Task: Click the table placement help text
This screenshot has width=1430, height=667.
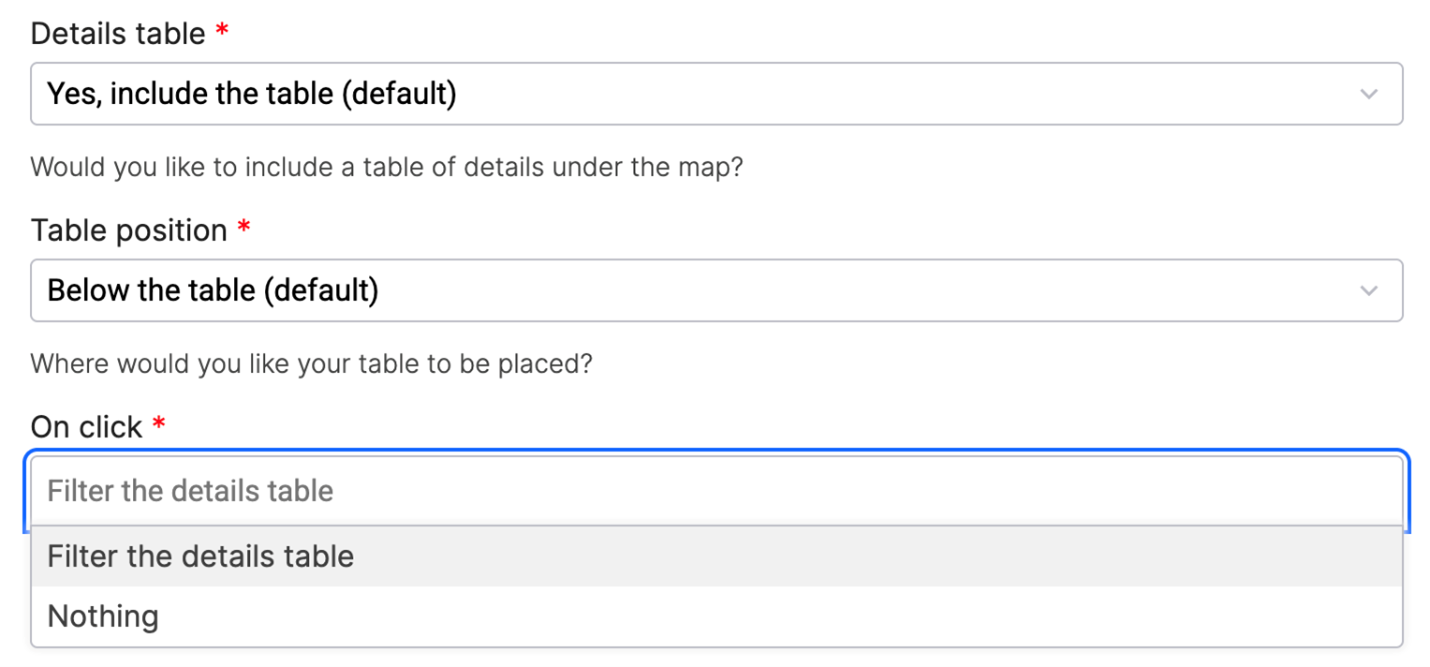Action: 311,363
